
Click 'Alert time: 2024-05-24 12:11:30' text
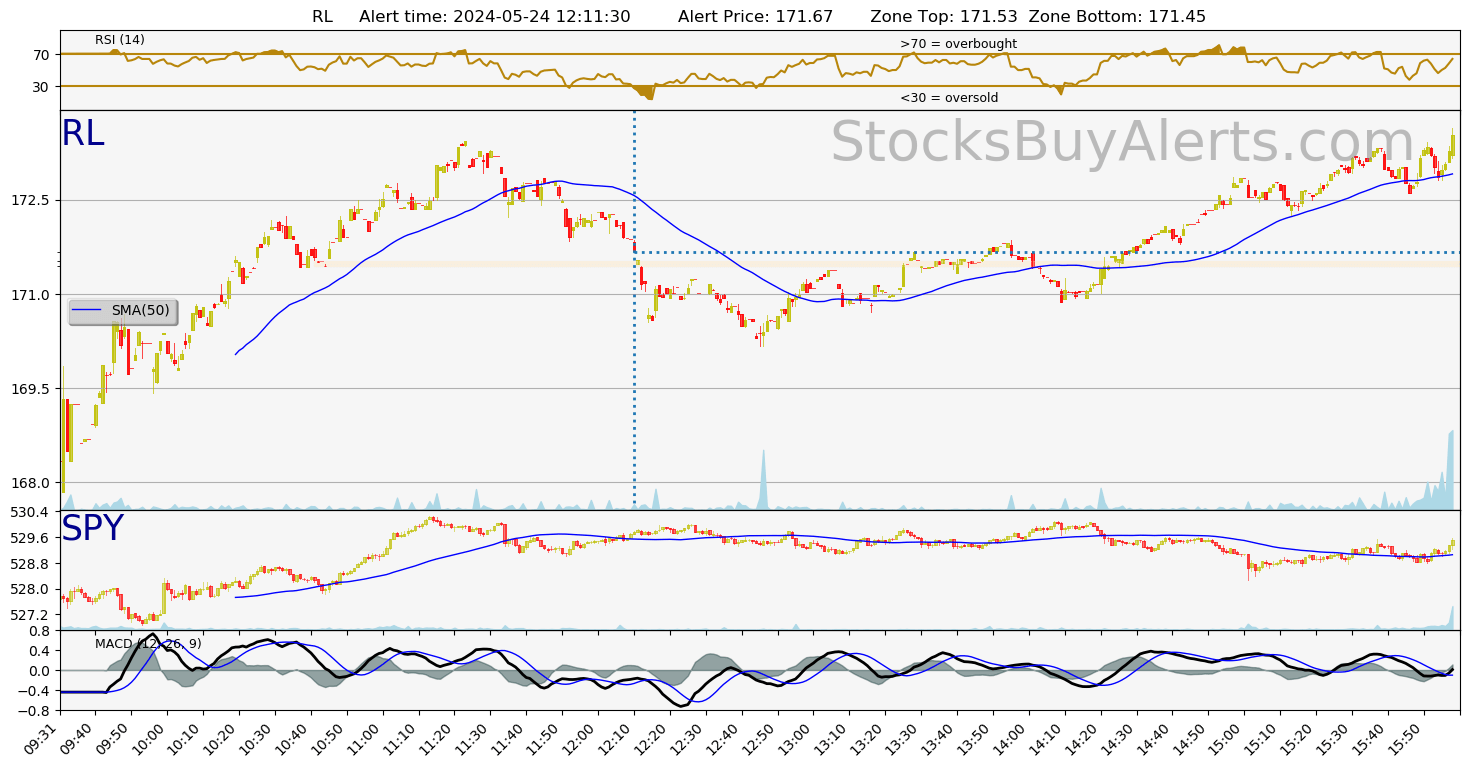(494, 17)
